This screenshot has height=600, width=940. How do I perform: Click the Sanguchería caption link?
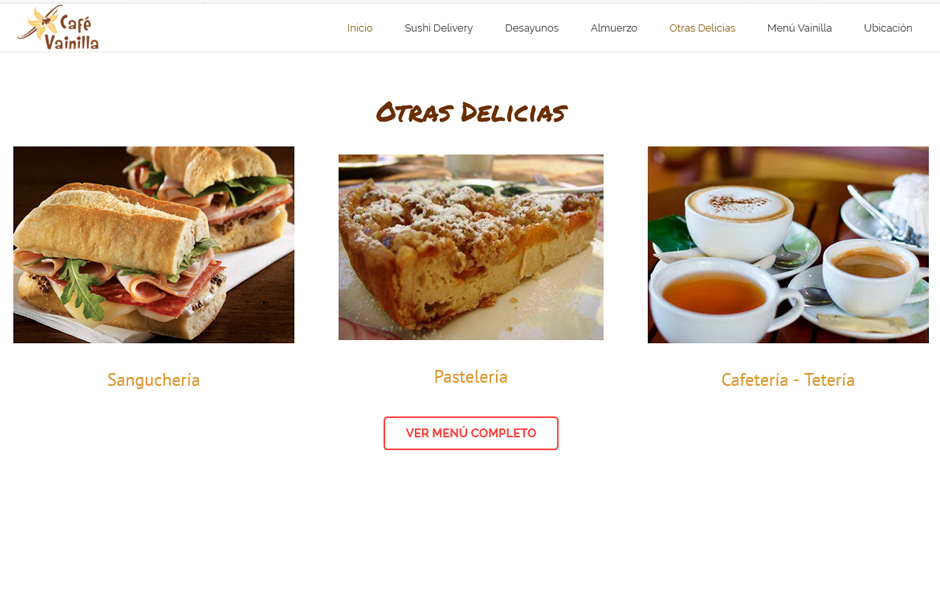coord(153,380)
